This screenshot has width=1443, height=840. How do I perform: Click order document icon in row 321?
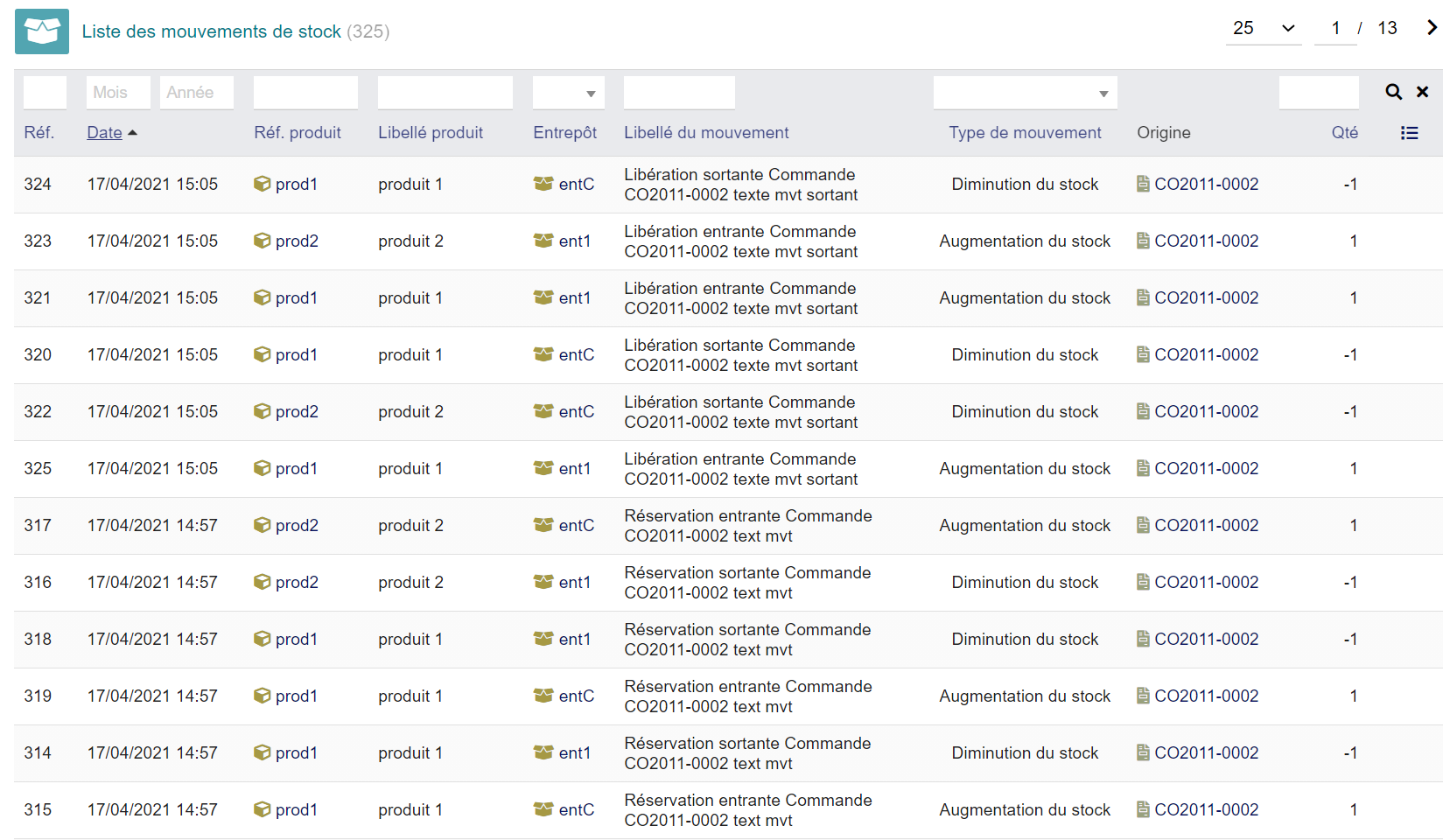pyautogui.click(x=1143, y=297)
